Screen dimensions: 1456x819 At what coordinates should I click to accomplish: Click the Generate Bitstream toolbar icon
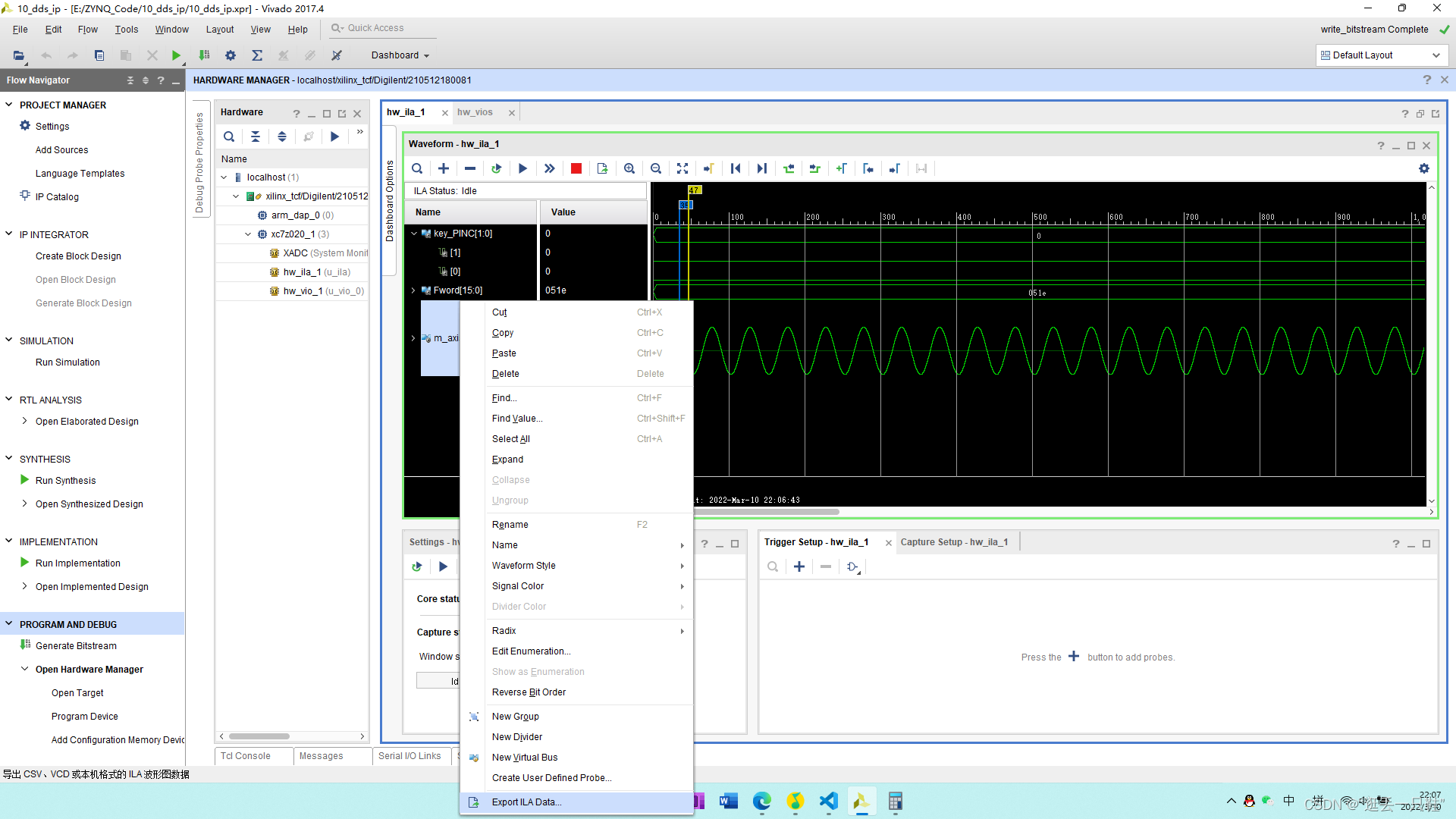204,55
